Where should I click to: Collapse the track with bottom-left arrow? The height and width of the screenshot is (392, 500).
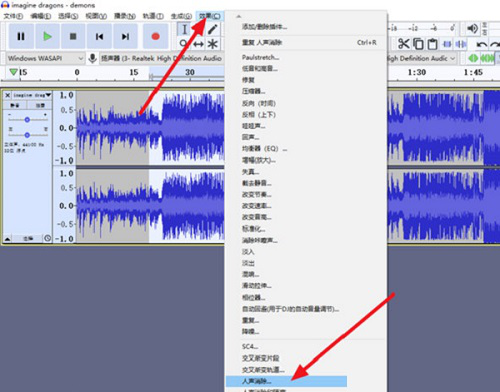point(7,239)
